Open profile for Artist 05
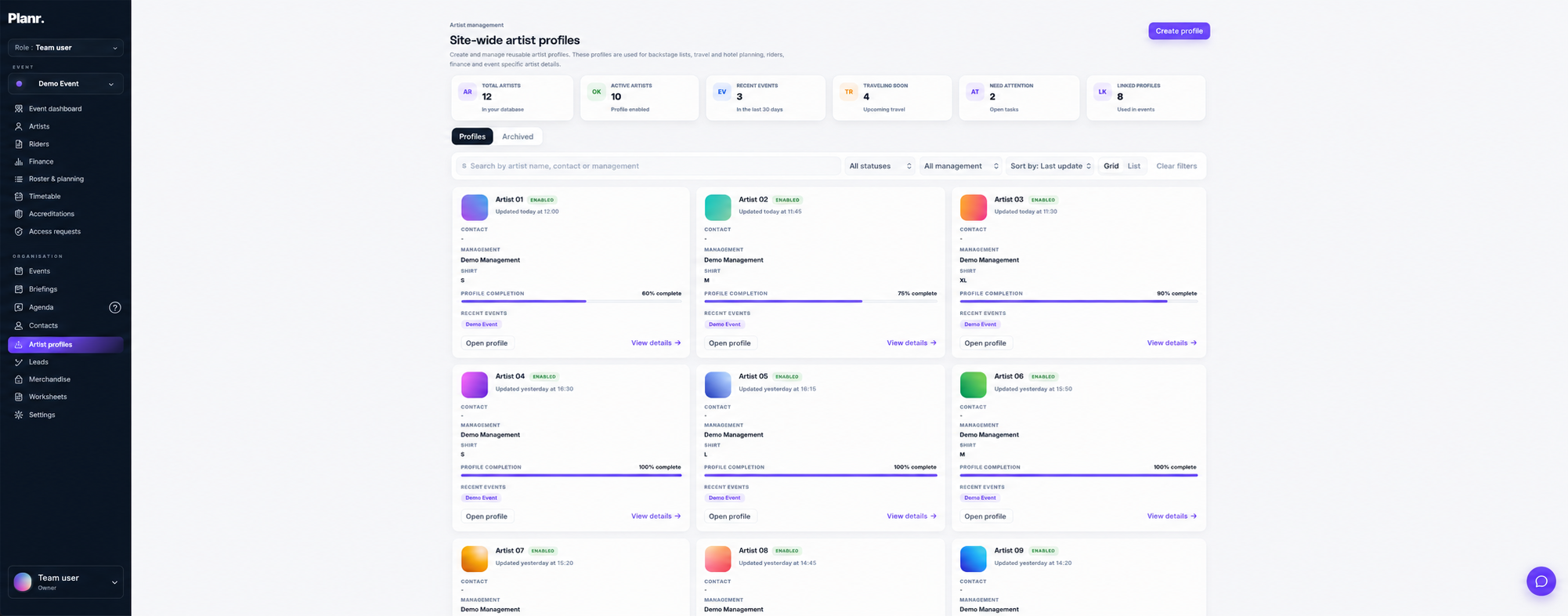This screenshot has height=616, width=1568. click(x=729, y=516)
